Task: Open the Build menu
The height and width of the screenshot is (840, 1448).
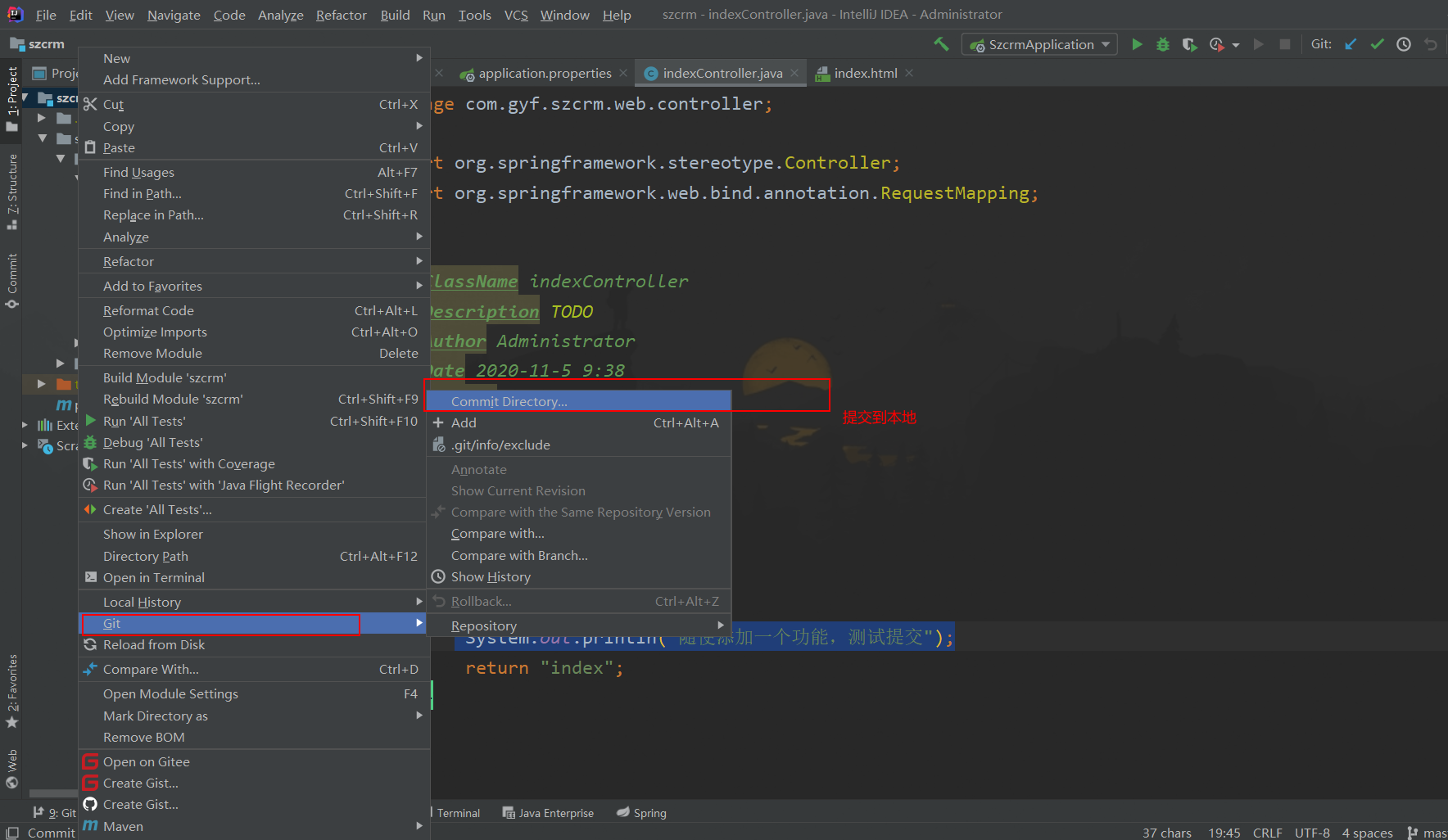Action: click(395, 15)
